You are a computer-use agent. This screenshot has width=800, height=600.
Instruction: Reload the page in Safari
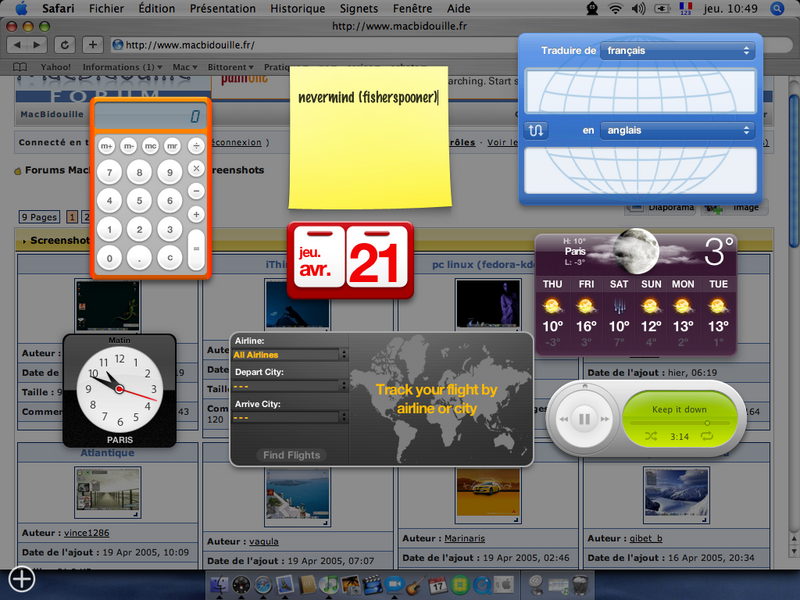pos(65,45)
